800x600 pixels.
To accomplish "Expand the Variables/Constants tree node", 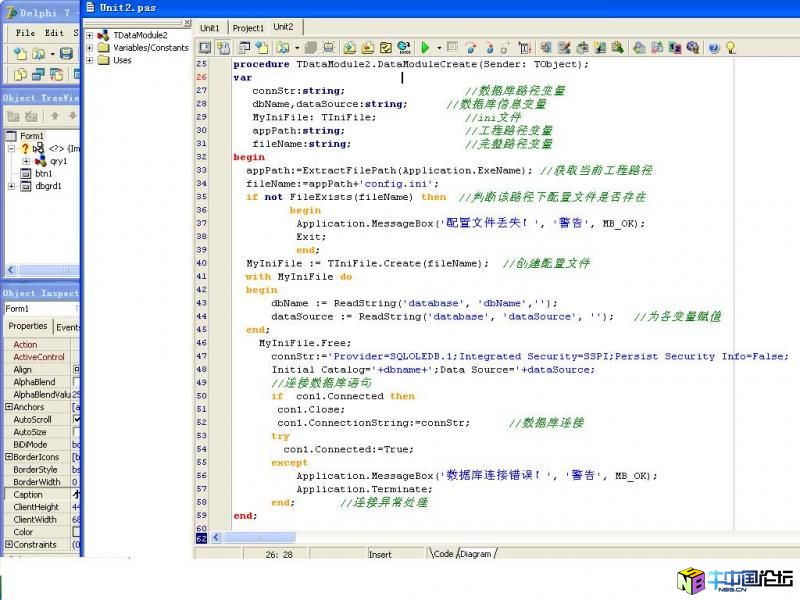I will [x=90, y=47].
